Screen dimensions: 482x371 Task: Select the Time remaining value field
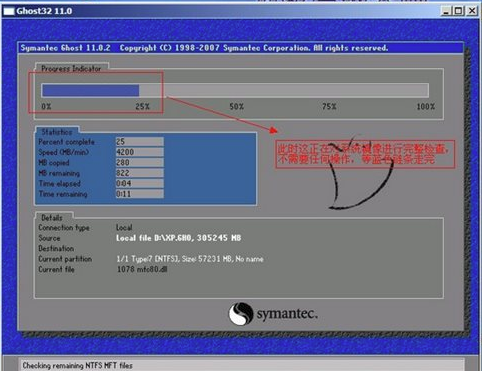click(x=140, y=194)
